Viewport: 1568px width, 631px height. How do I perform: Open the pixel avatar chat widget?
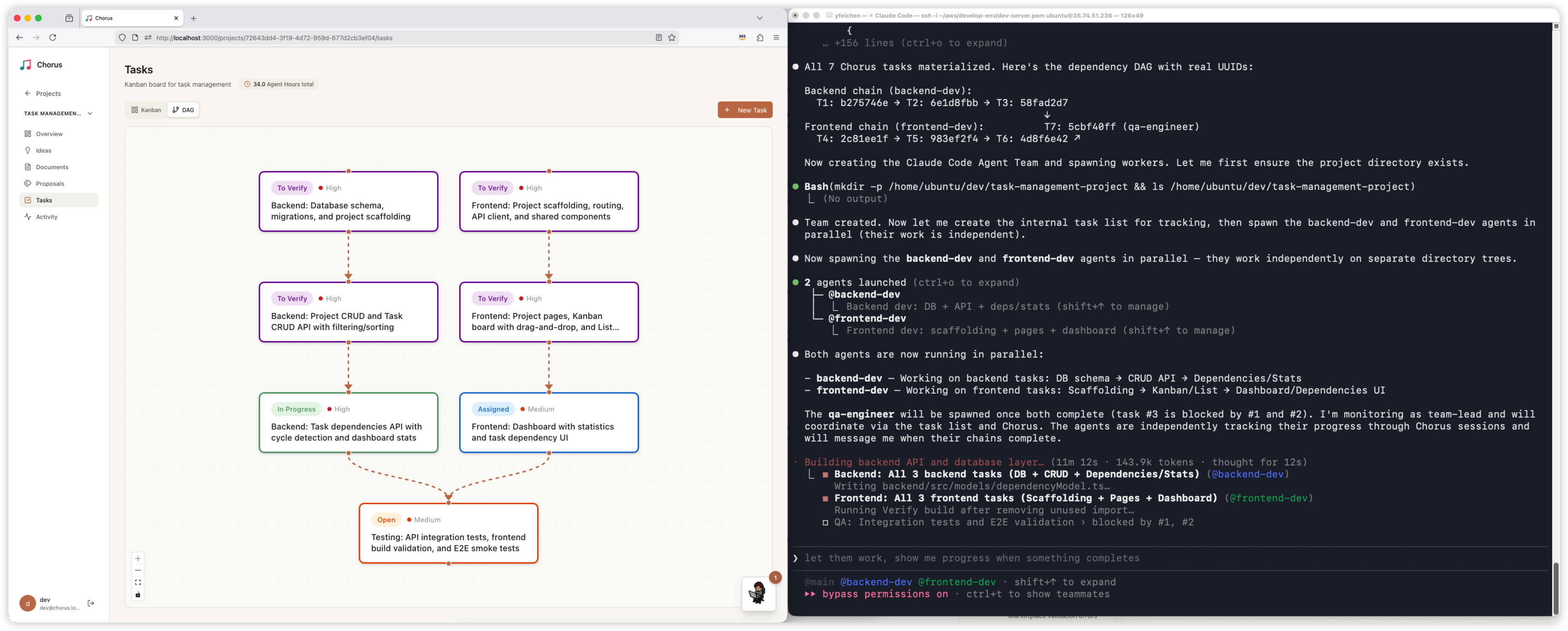point(758,593)
